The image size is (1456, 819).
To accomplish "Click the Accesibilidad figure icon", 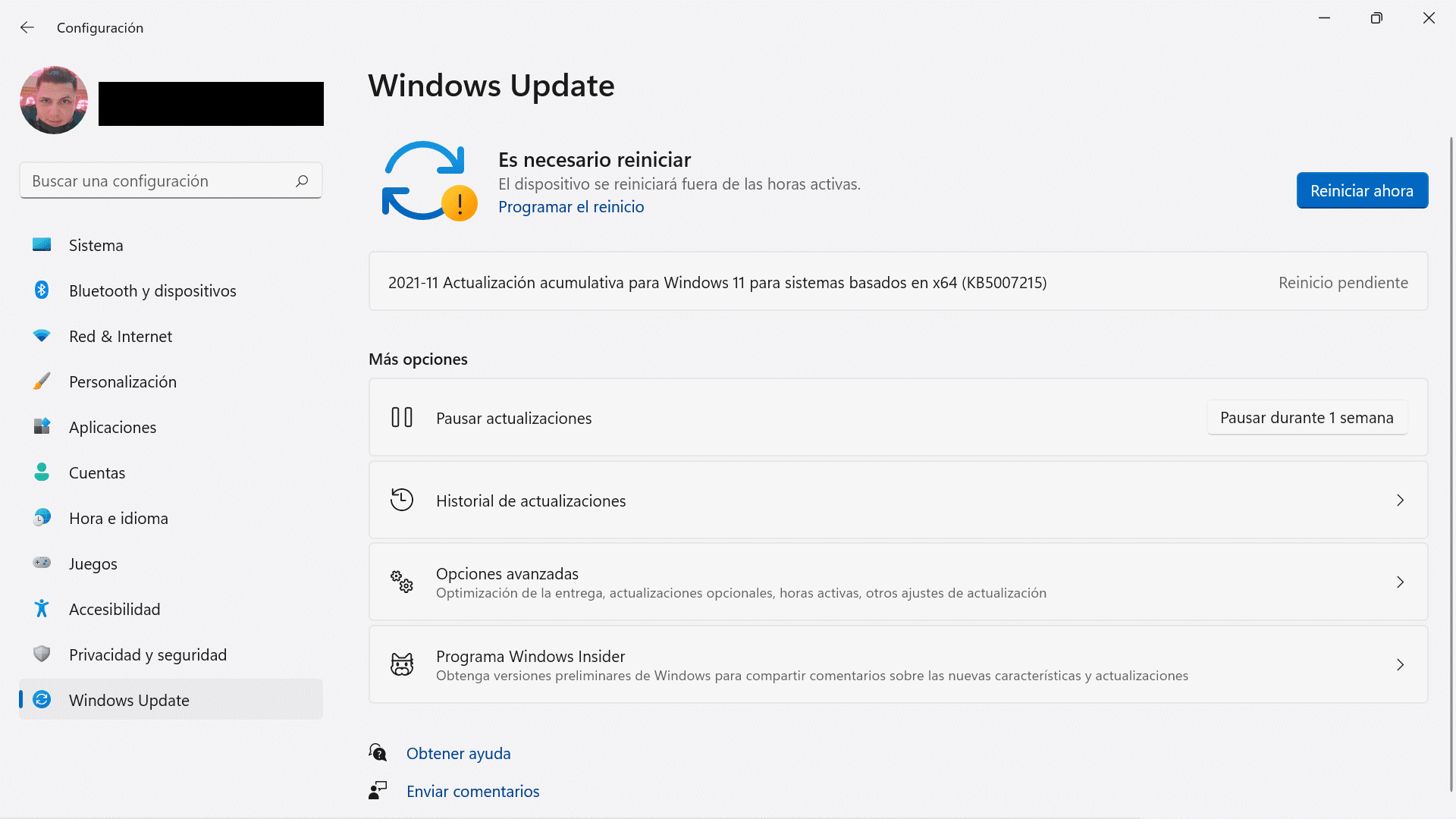I will [x=42, y=609].
